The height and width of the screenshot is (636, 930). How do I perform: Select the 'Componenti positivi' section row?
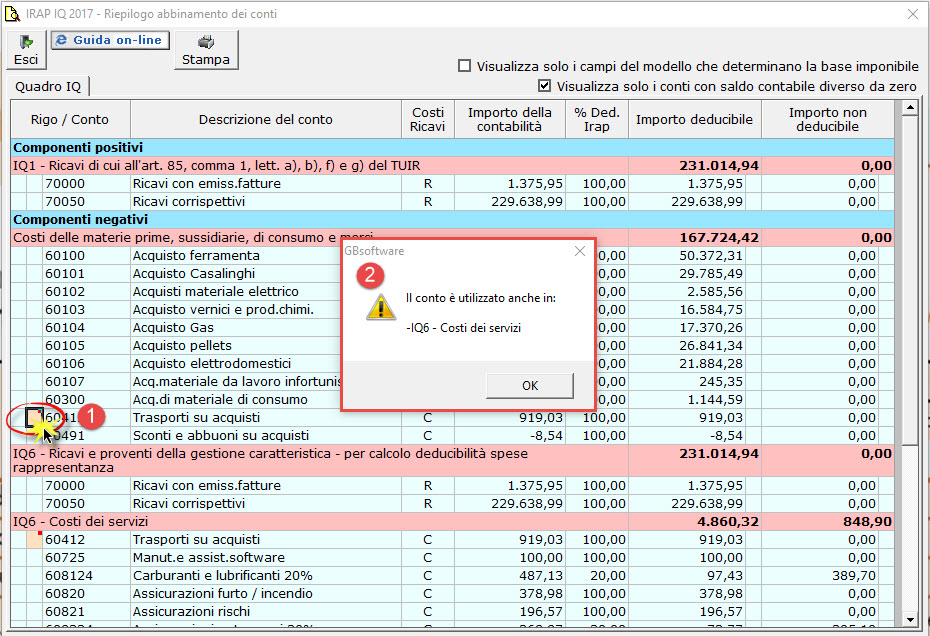453,148
